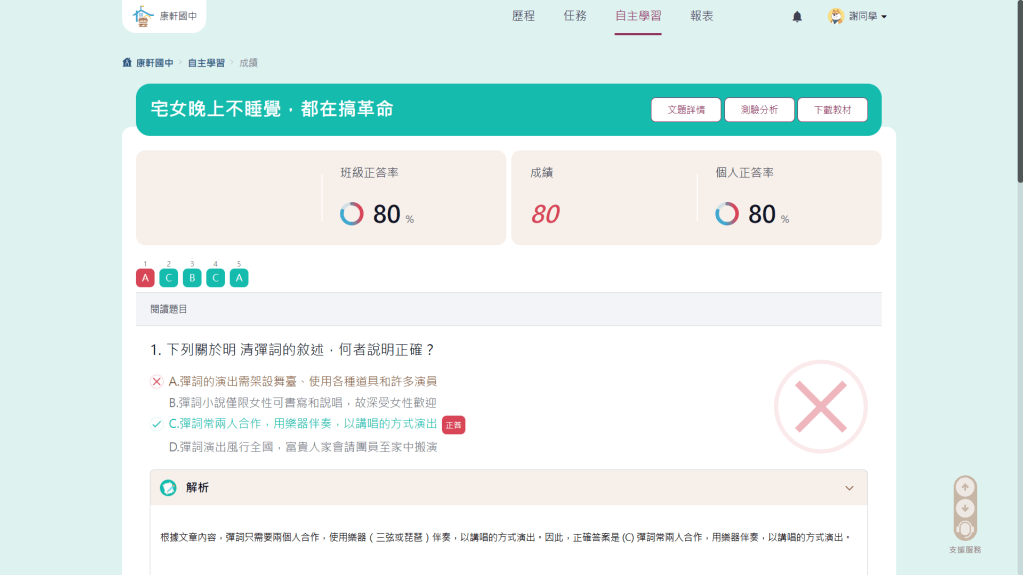Open the 報表 menu item
This screenshot has height=575, width=1023.
tap(702, 16)
